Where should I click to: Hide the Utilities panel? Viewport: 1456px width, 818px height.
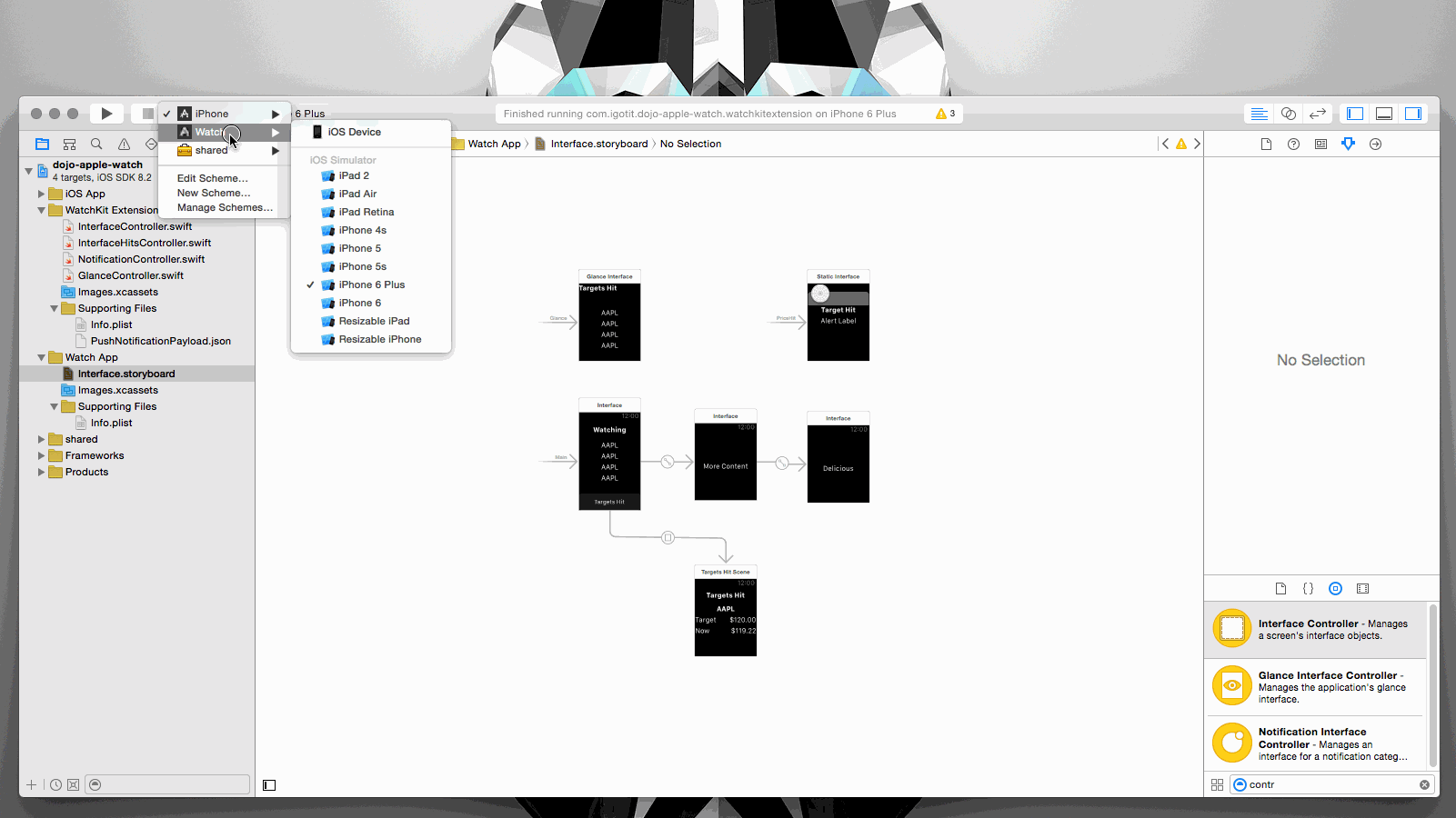pyautogui.click(x=1413, y=114)
